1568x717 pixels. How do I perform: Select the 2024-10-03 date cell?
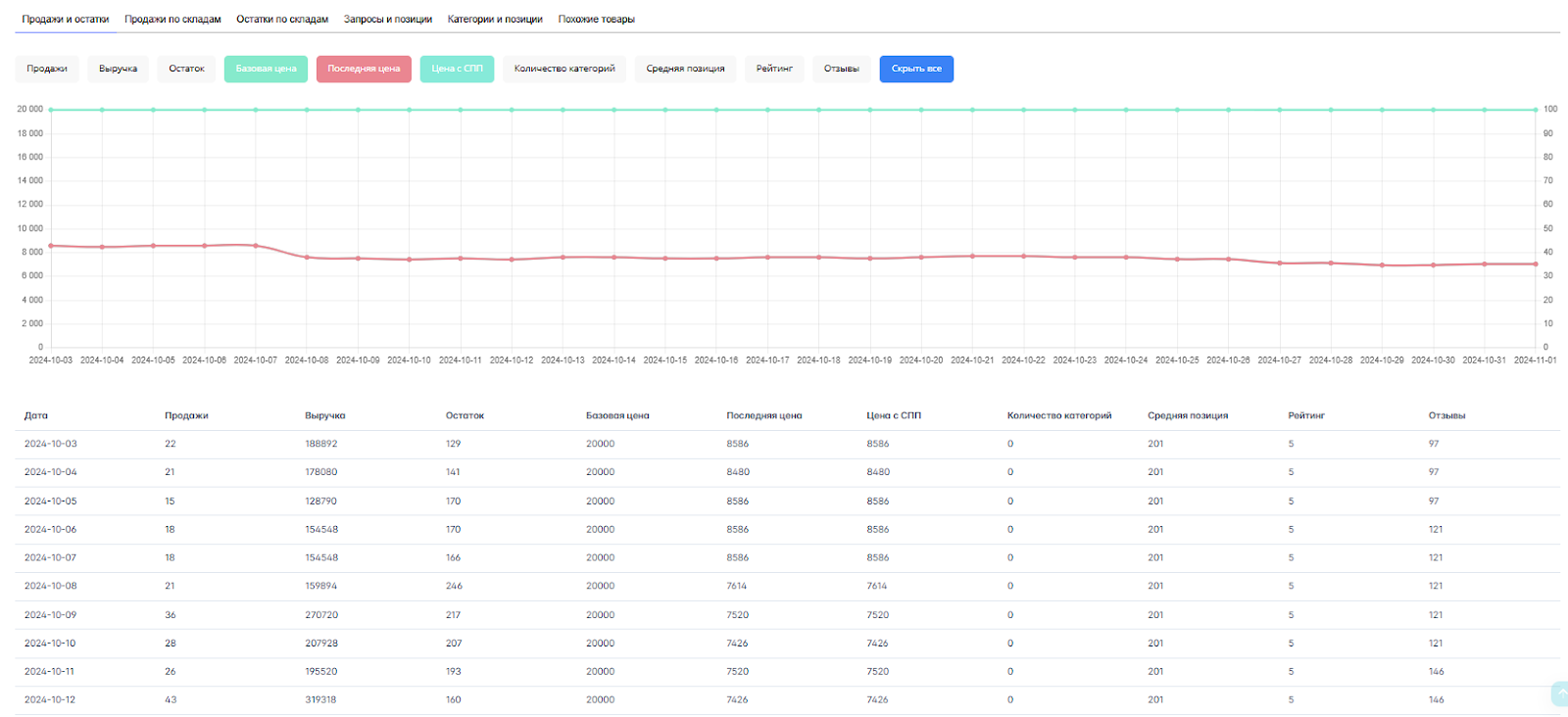click(x=51, y=444)
